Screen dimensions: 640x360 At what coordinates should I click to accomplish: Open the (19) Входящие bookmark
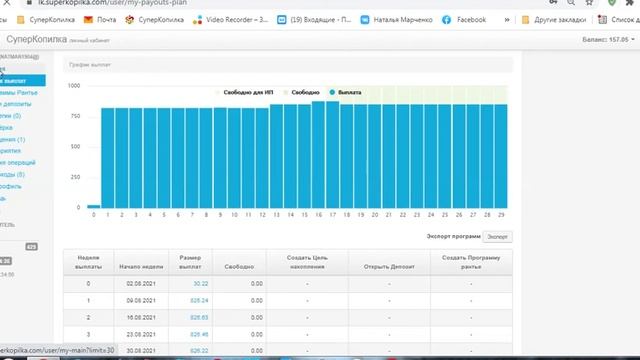click(314, 20)
